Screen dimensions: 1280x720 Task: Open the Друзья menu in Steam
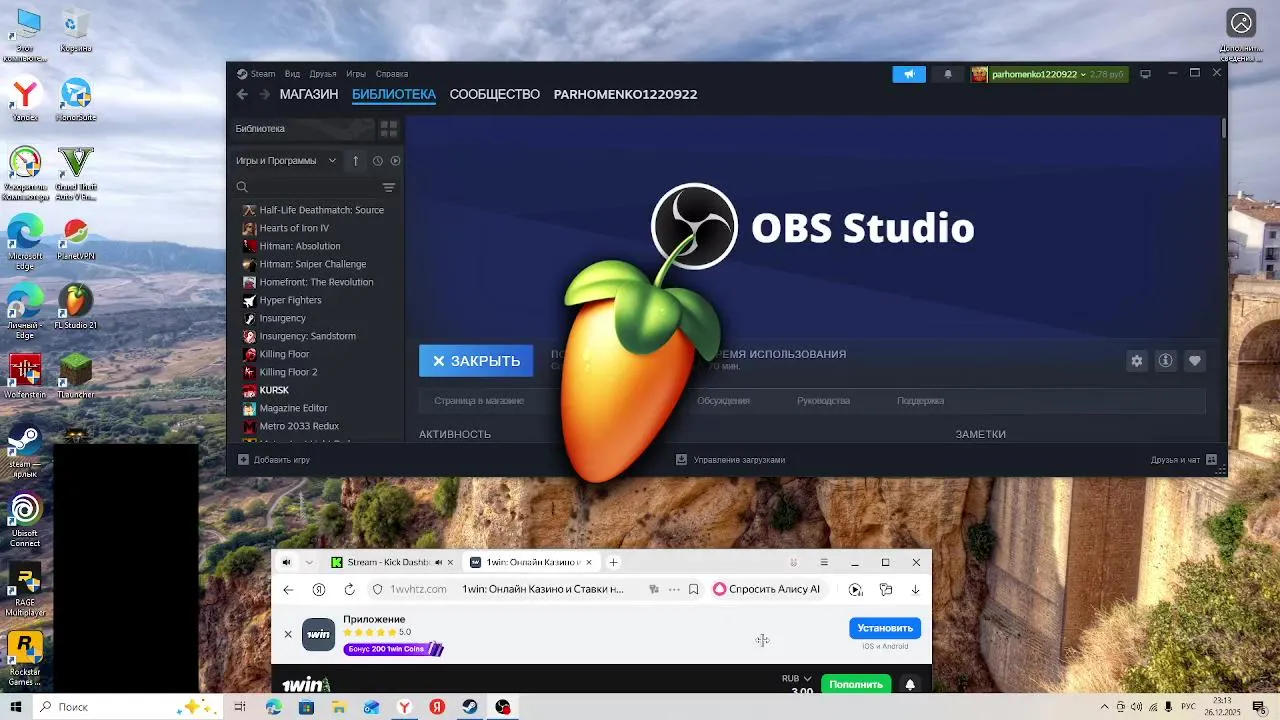tap(322, 74)
